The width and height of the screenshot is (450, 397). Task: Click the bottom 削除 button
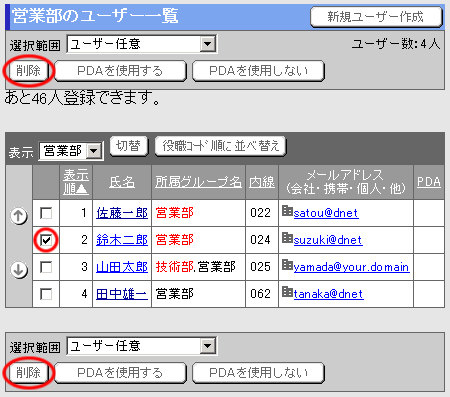29,373
